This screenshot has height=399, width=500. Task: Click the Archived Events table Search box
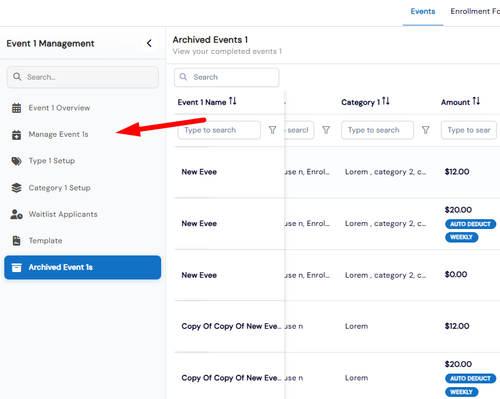pos(226,77)
